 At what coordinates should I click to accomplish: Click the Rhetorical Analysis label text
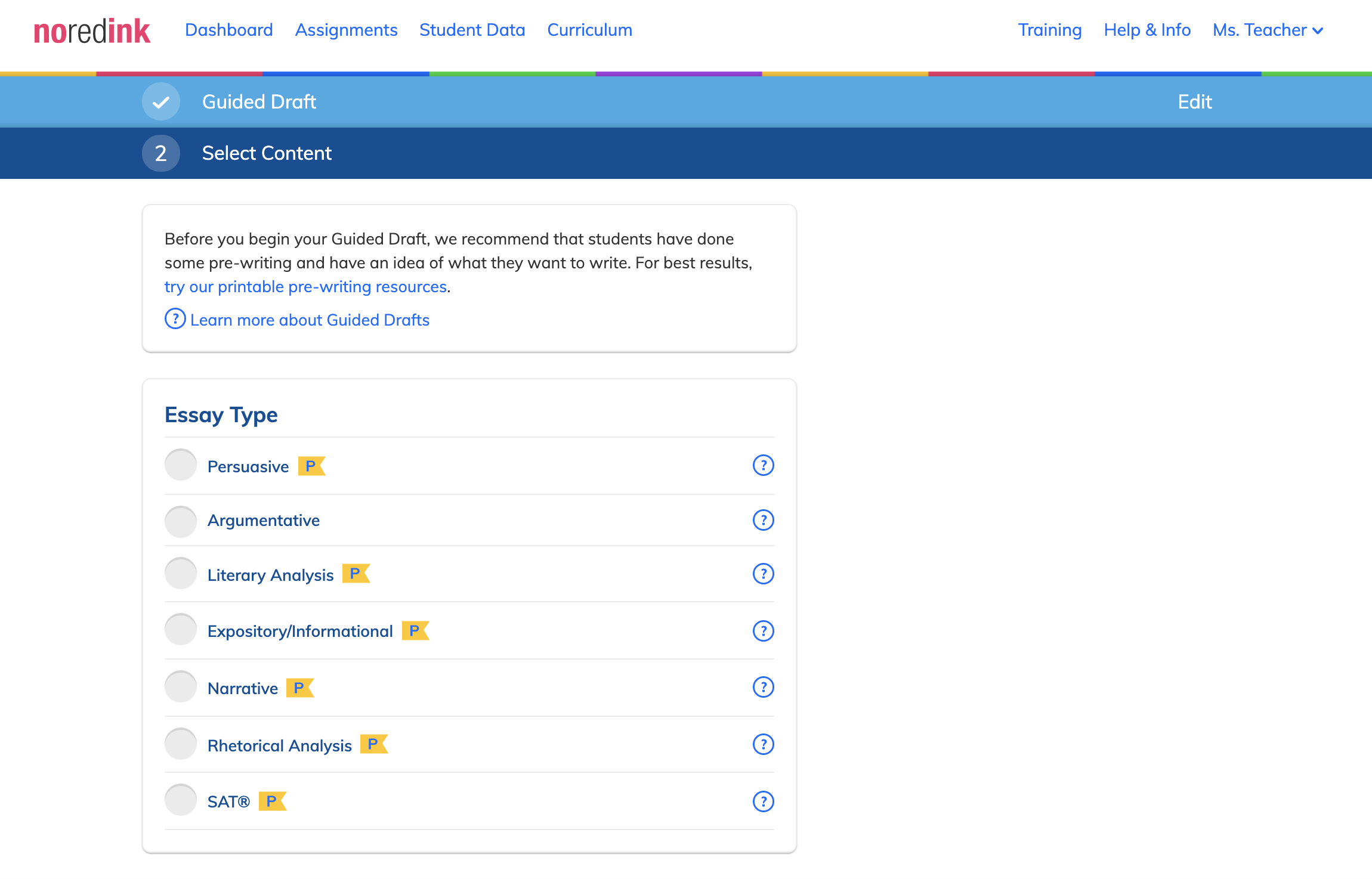click(280, 745)
